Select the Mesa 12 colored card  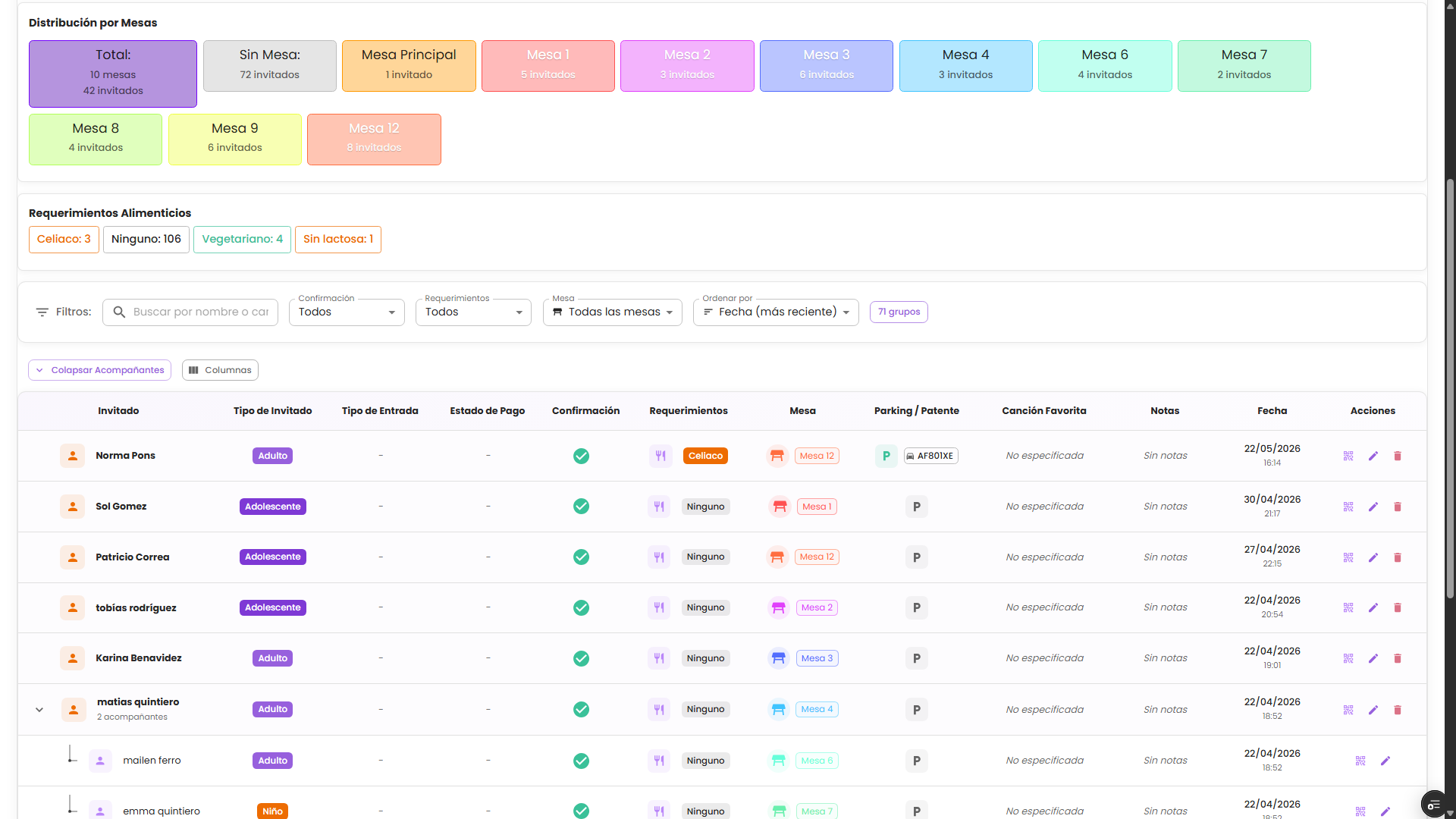[x=374, y=140]
